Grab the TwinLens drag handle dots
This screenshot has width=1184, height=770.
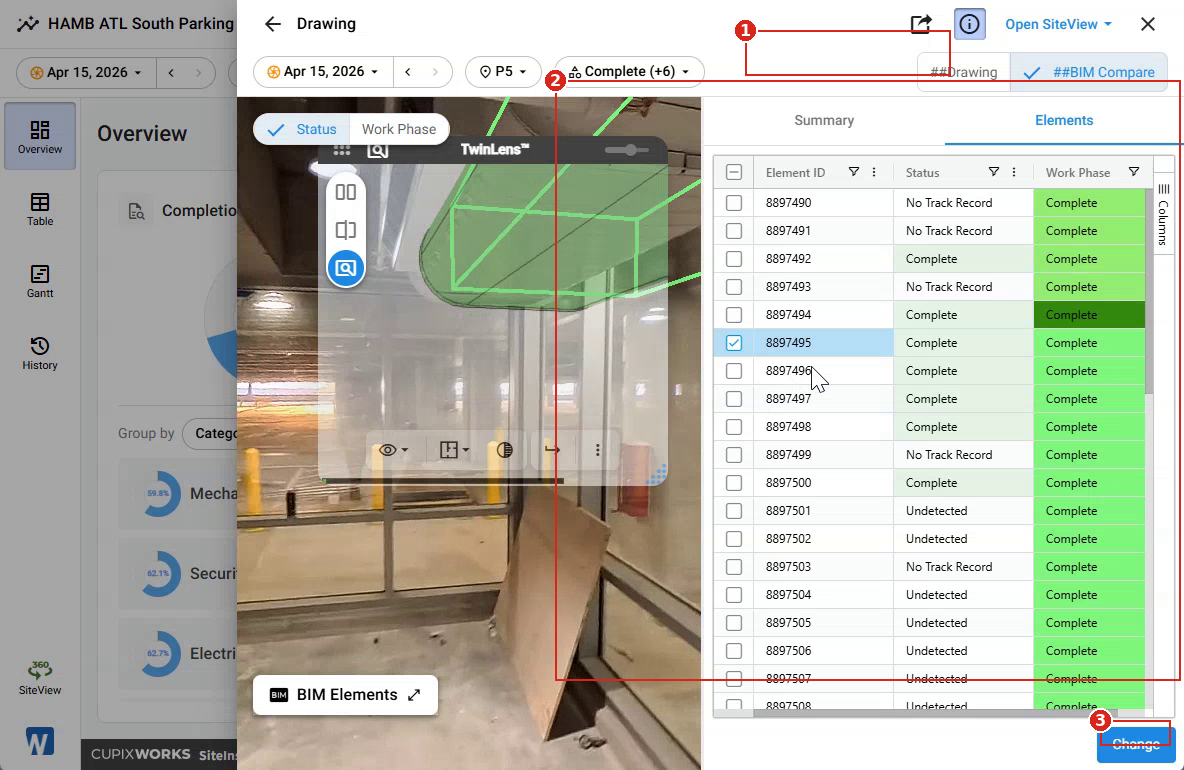tap(342, 149)
